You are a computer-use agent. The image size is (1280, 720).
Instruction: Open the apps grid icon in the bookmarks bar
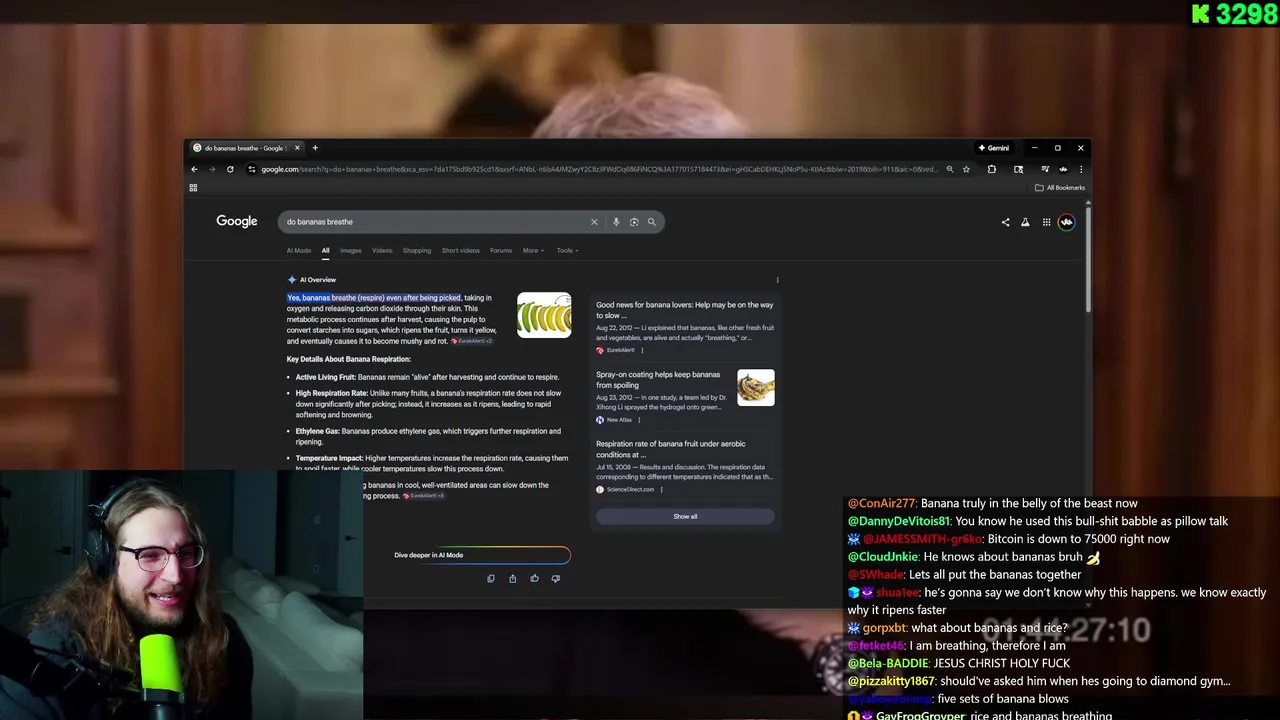coord(193,187)
